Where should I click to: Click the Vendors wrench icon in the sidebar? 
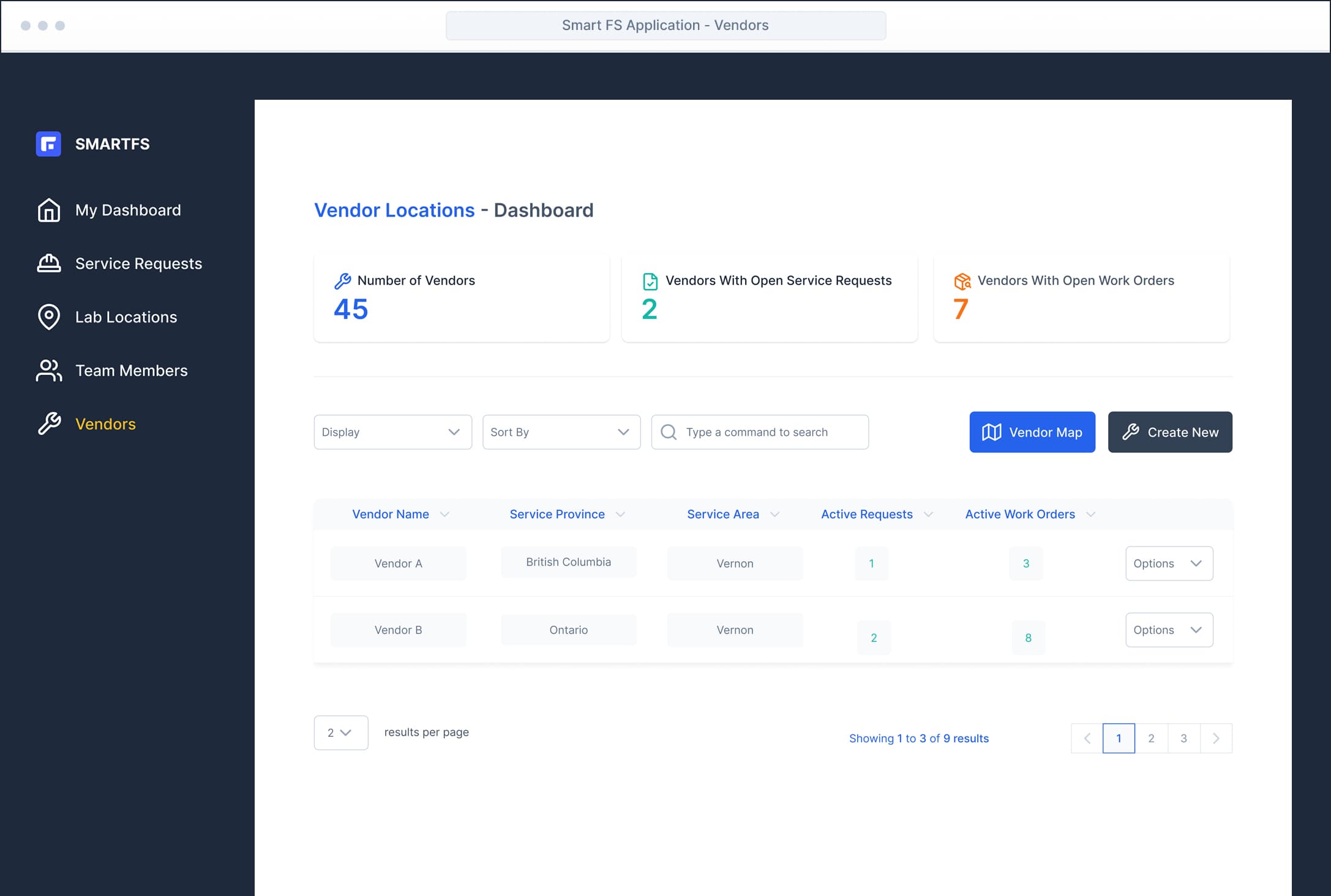coord(49,424)
